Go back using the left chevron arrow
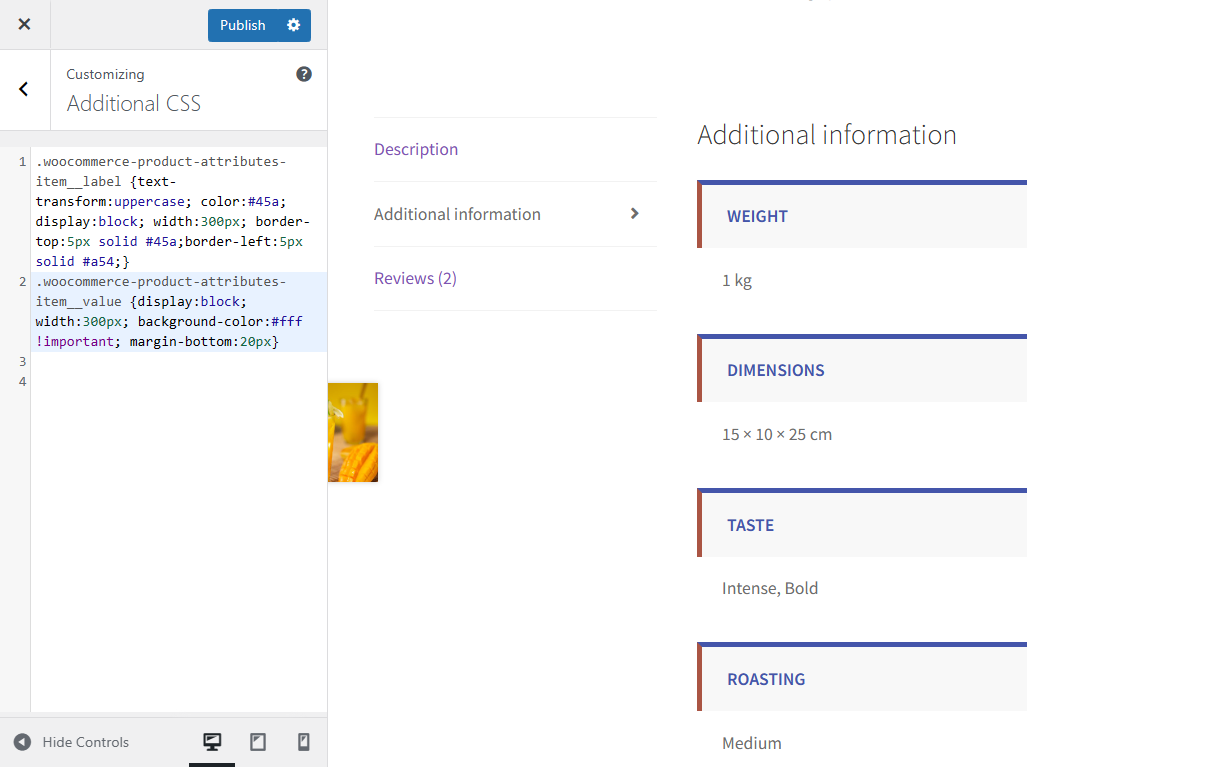This screenshot has width=1223, height=767. pos(24,89)
